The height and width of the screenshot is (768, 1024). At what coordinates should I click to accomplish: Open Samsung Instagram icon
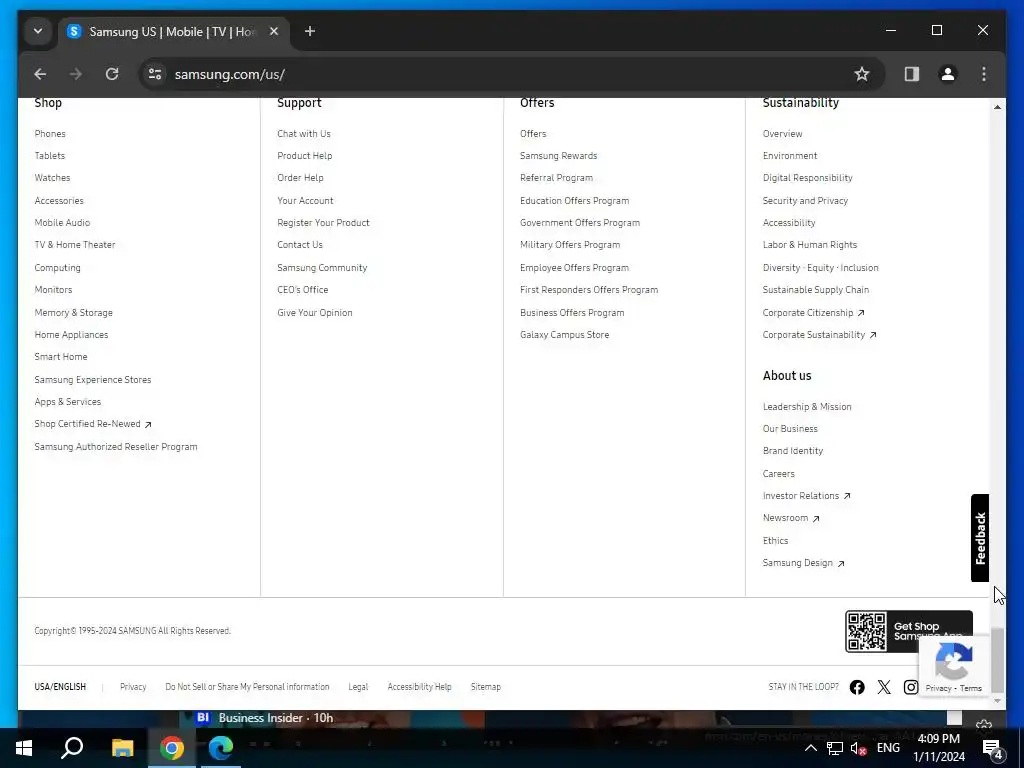tap(911, 687)
